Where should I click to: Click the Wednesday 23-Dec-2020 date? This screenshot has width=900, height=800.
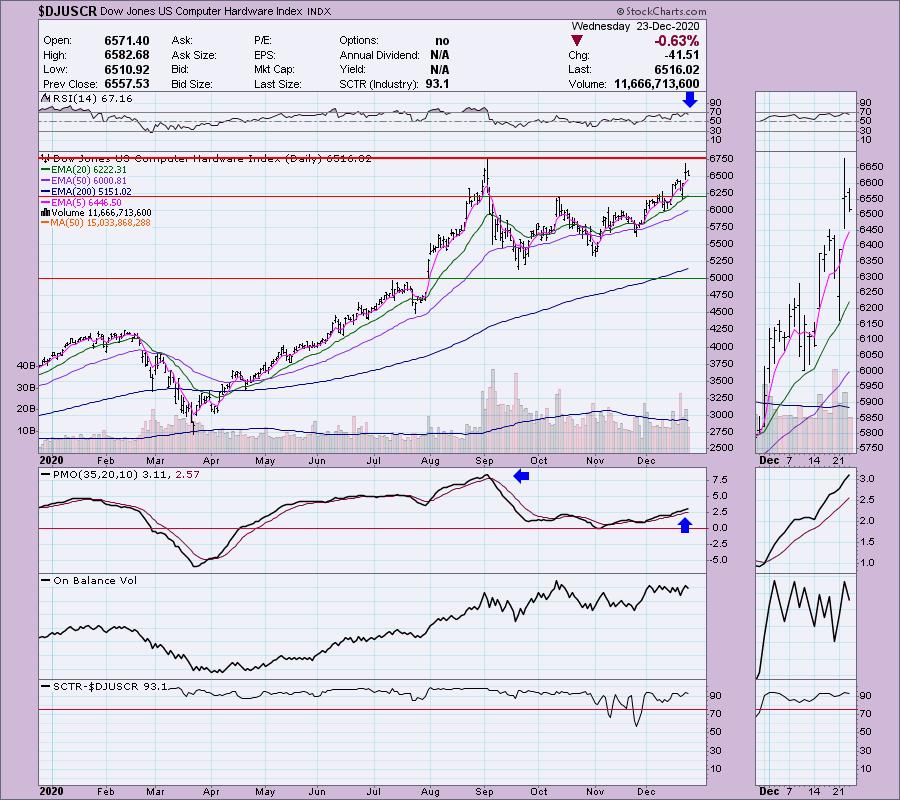point(635,26)
